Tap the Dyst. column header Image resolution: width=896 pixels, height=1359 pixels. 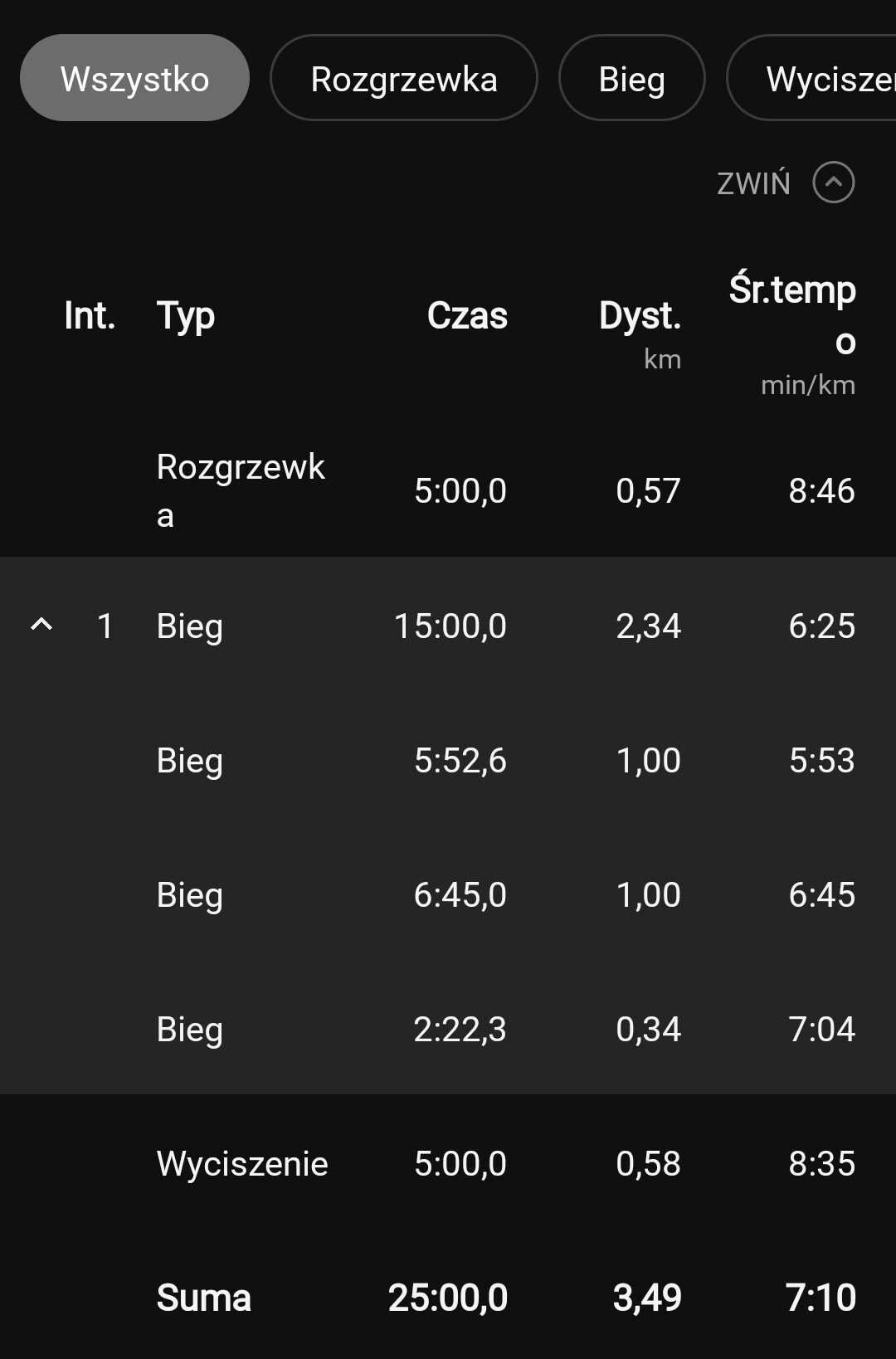pyautogui.click(x=640, y=316)
